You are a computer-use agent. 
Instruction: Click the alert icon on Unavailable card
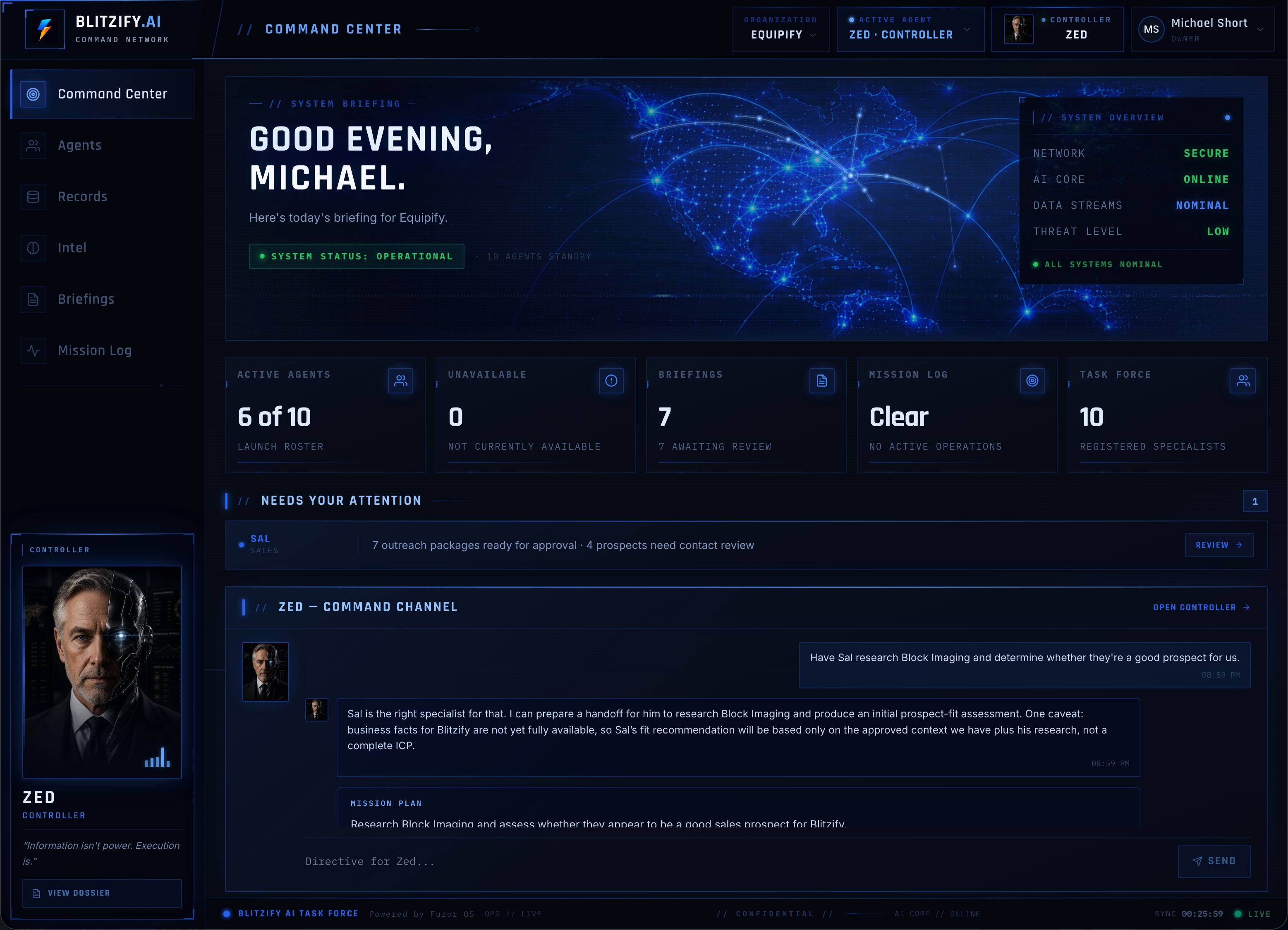[x=611, y=381]
